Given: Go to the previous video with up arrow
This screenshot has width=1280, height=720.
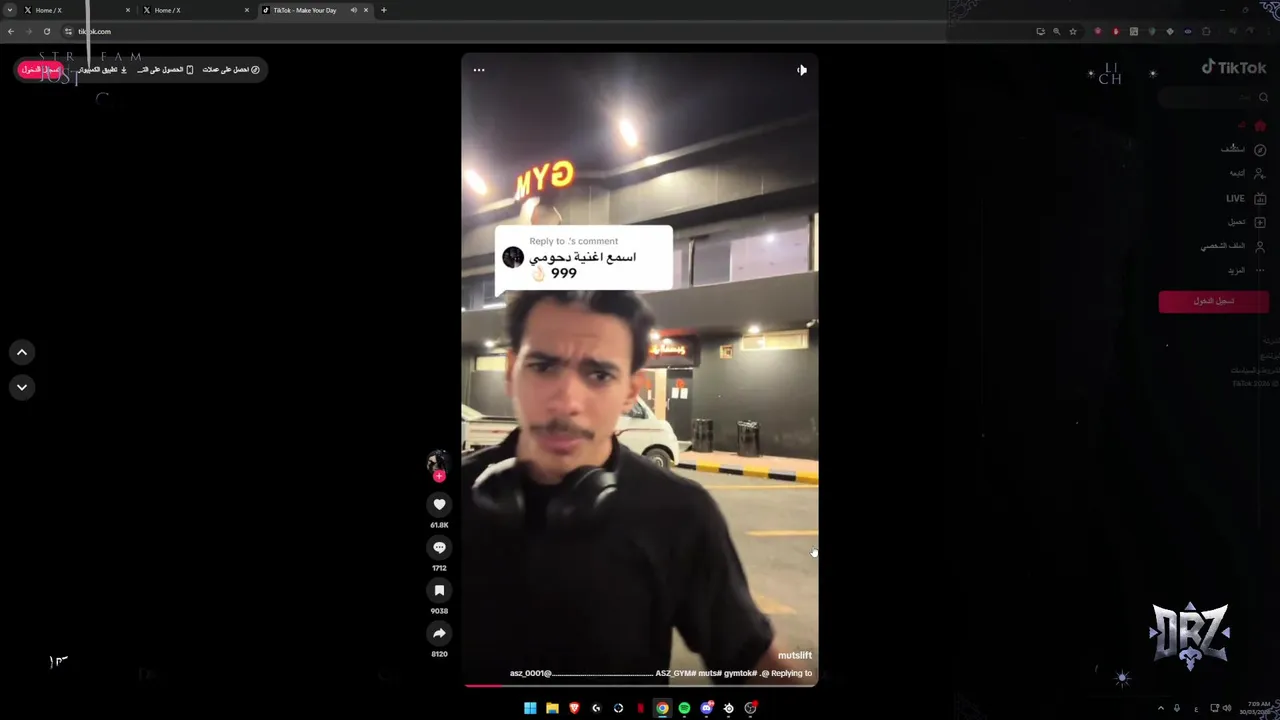Looking at the screenshot, I should [22, 352].
